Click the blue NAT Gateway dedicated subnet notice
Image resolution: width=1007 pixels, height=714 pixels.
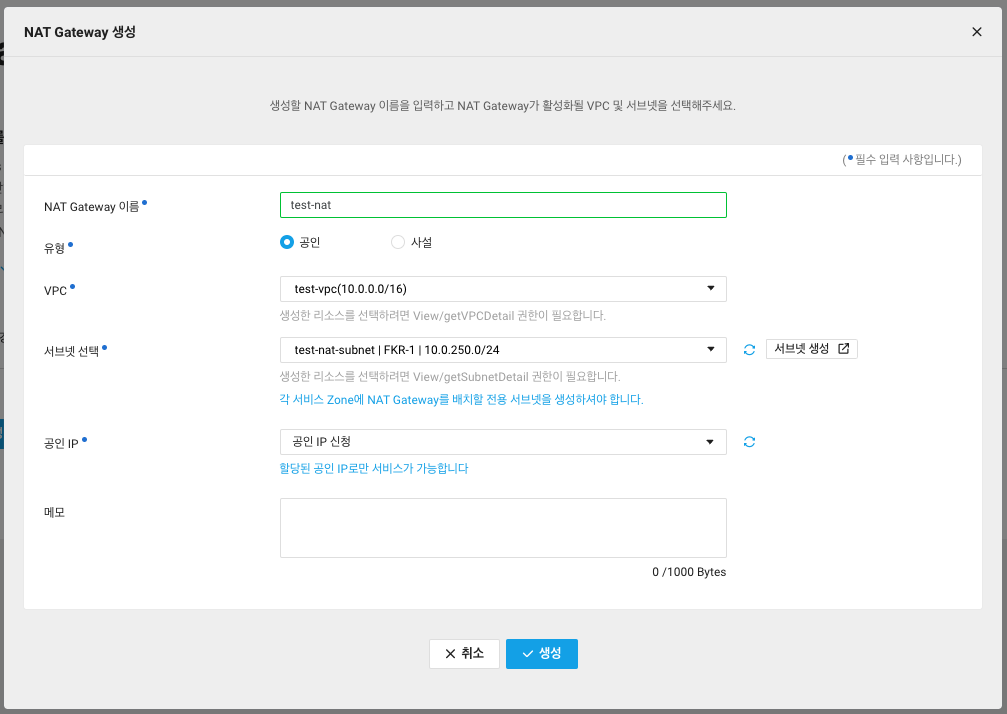[x=461, y=399]
